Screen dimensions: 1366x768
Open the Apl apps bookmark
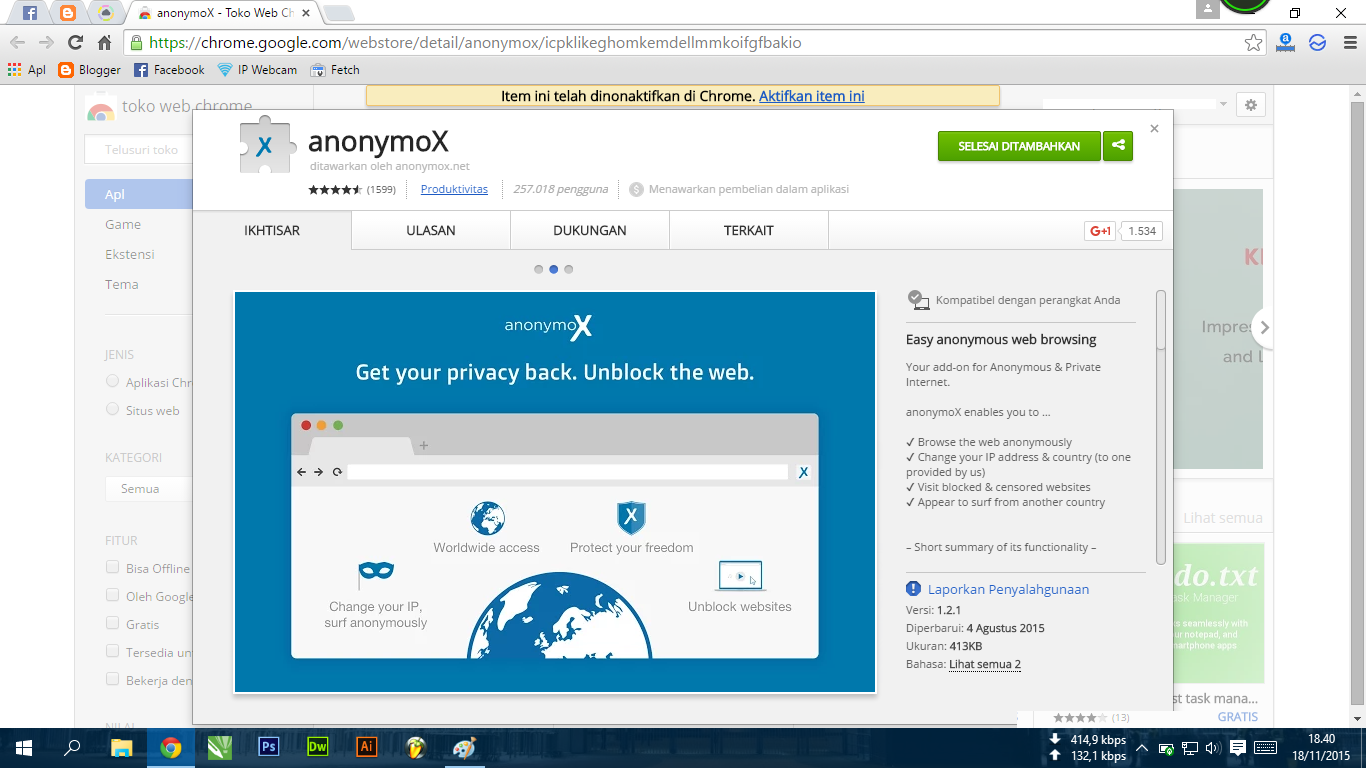click(27, 70)
